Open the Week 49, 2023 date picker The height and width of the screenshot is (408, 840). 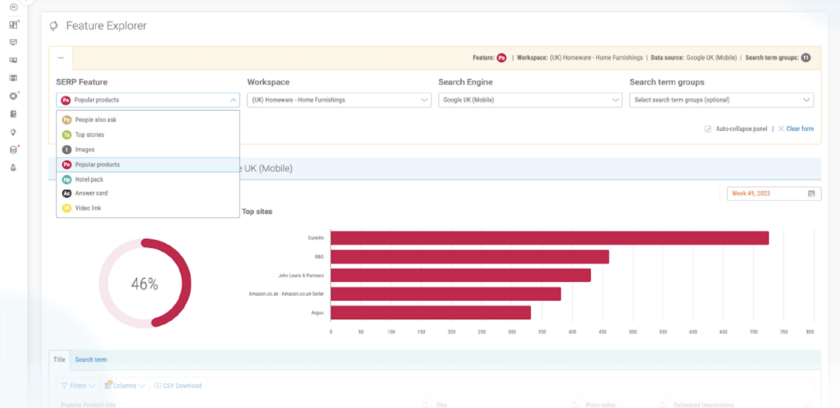tap(774, 193)
